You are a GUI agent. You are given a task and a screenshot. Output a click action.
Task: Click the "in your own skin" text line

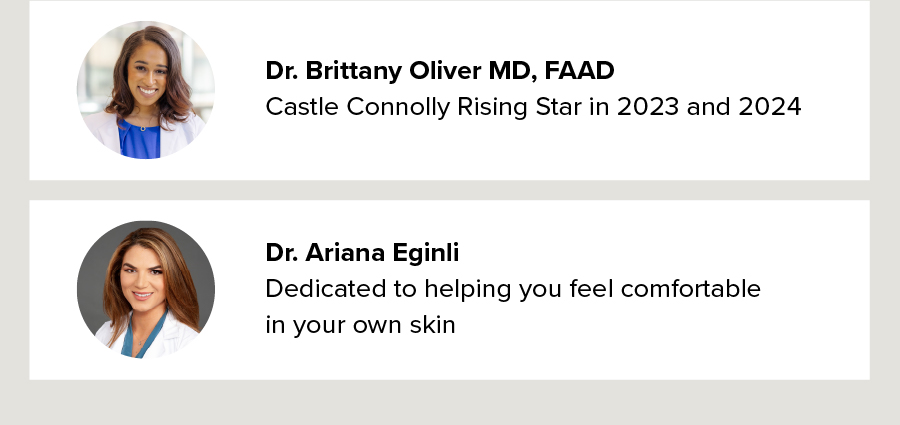[360, 325]
